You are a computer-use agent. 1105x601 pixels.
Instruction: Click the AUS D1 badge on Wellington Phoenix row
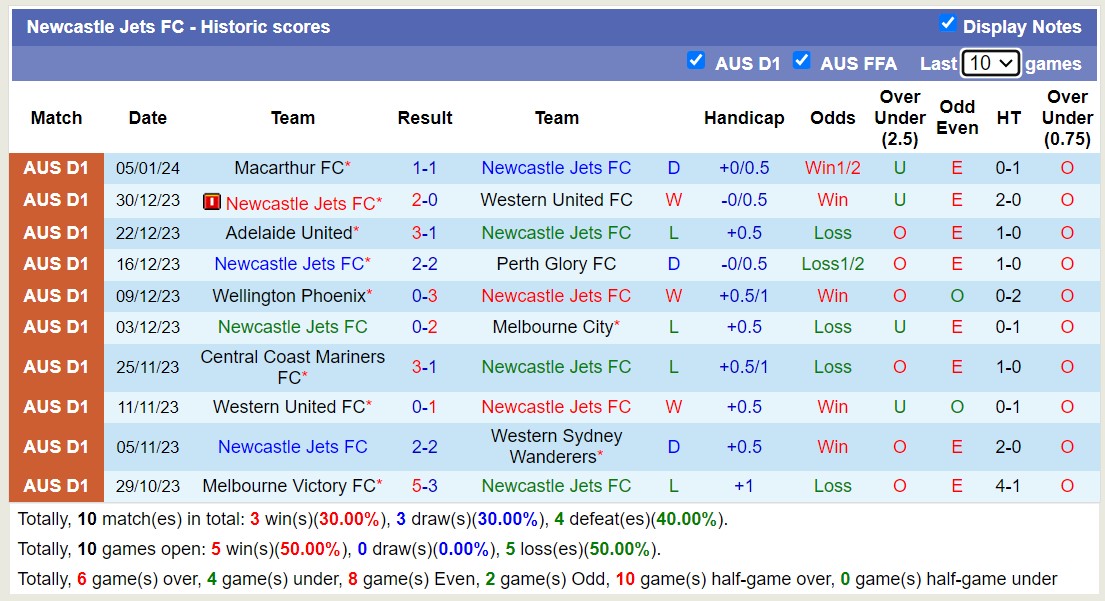coord(56,296)
